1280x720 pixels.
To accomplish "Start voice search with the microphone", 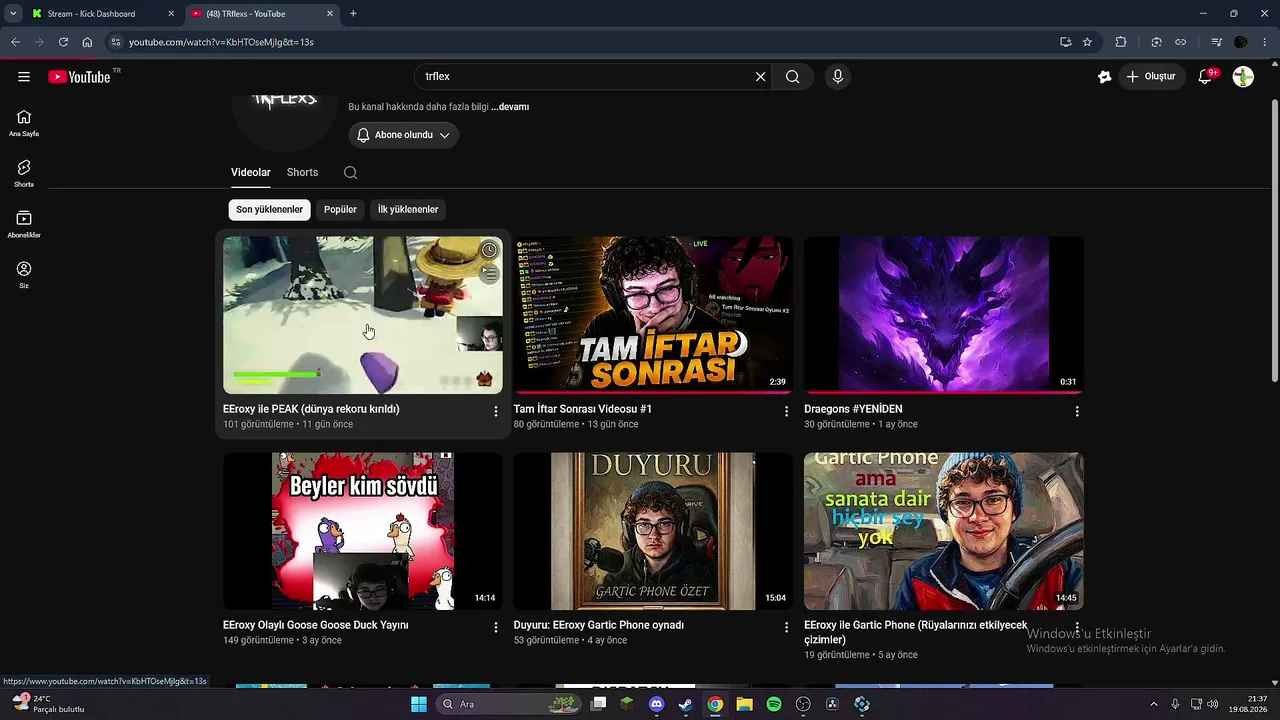I will click(838, 77).
